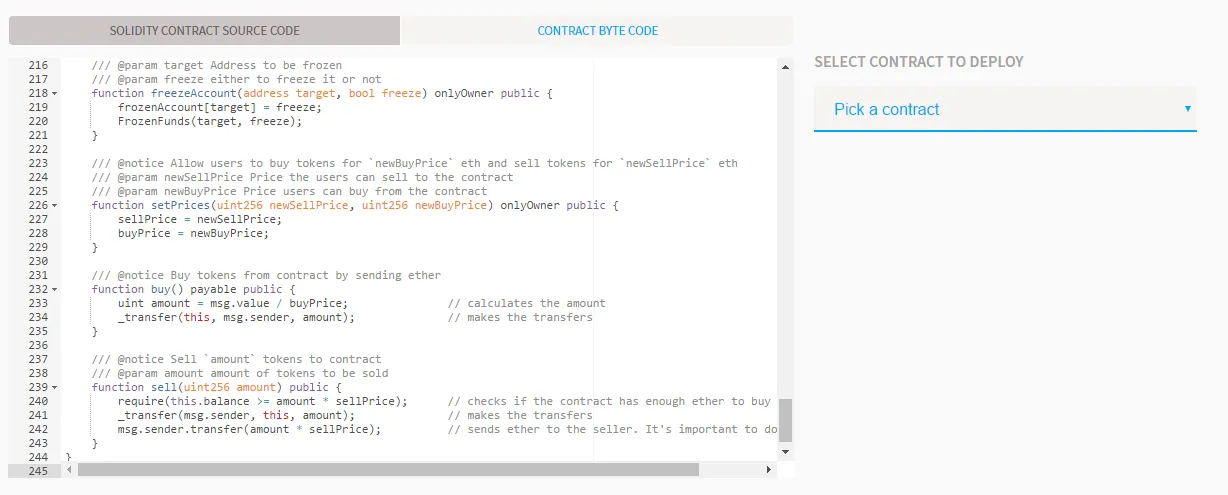Click line number 230 in gutter

38,261
